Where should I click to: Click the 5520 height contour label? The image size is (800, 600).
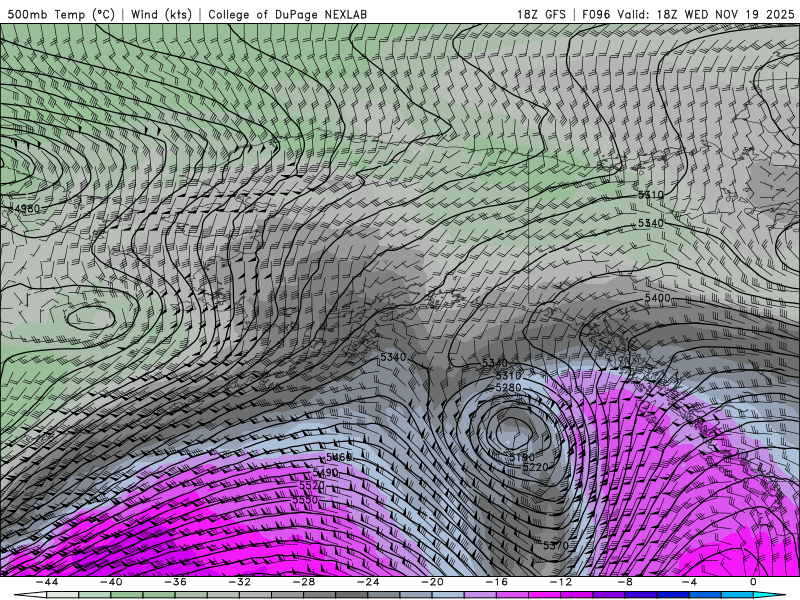pos(312,486)
